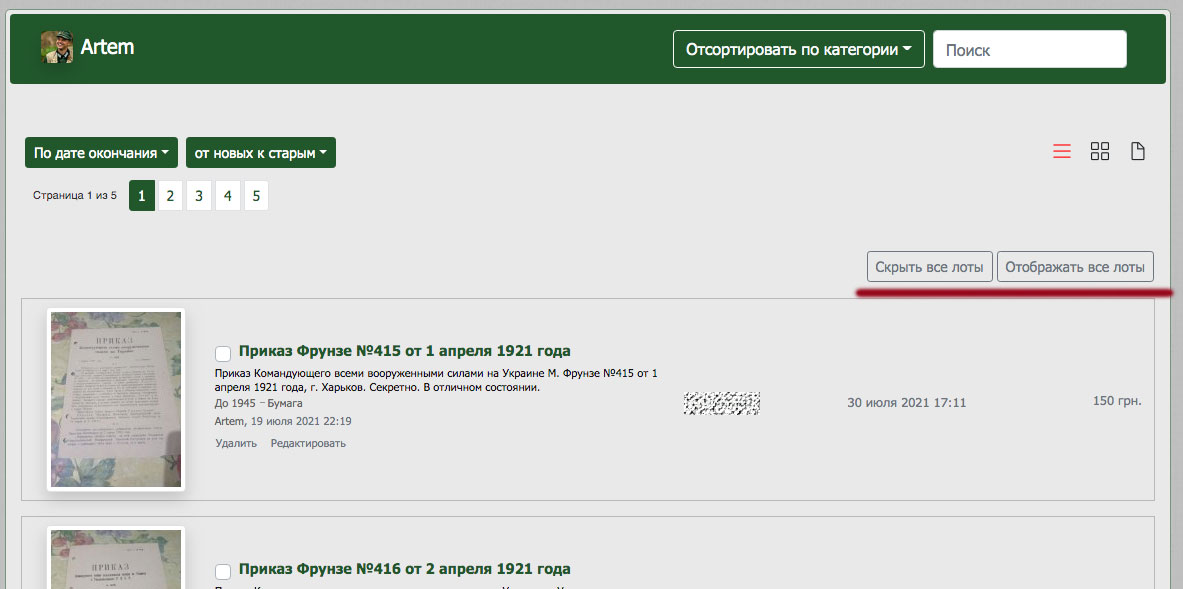
Task: Tick checkbox for Приказ Фрунзе №416
Action: [x=223, y=571]
